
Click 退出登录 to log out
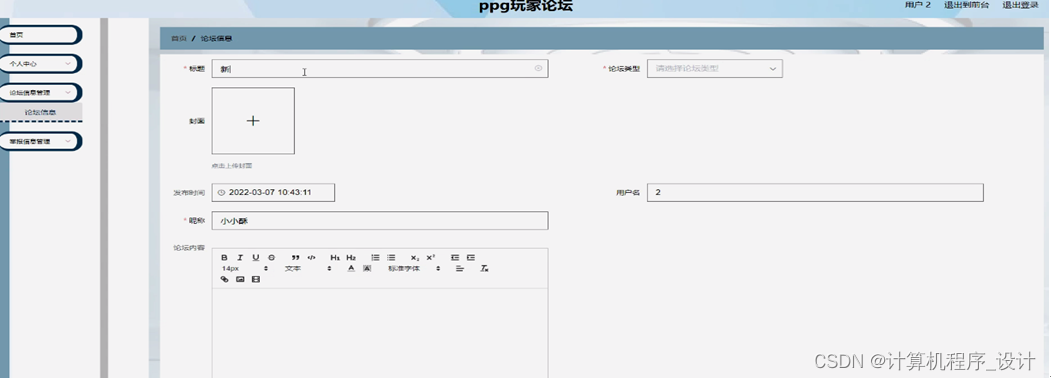pos(1020,5)
